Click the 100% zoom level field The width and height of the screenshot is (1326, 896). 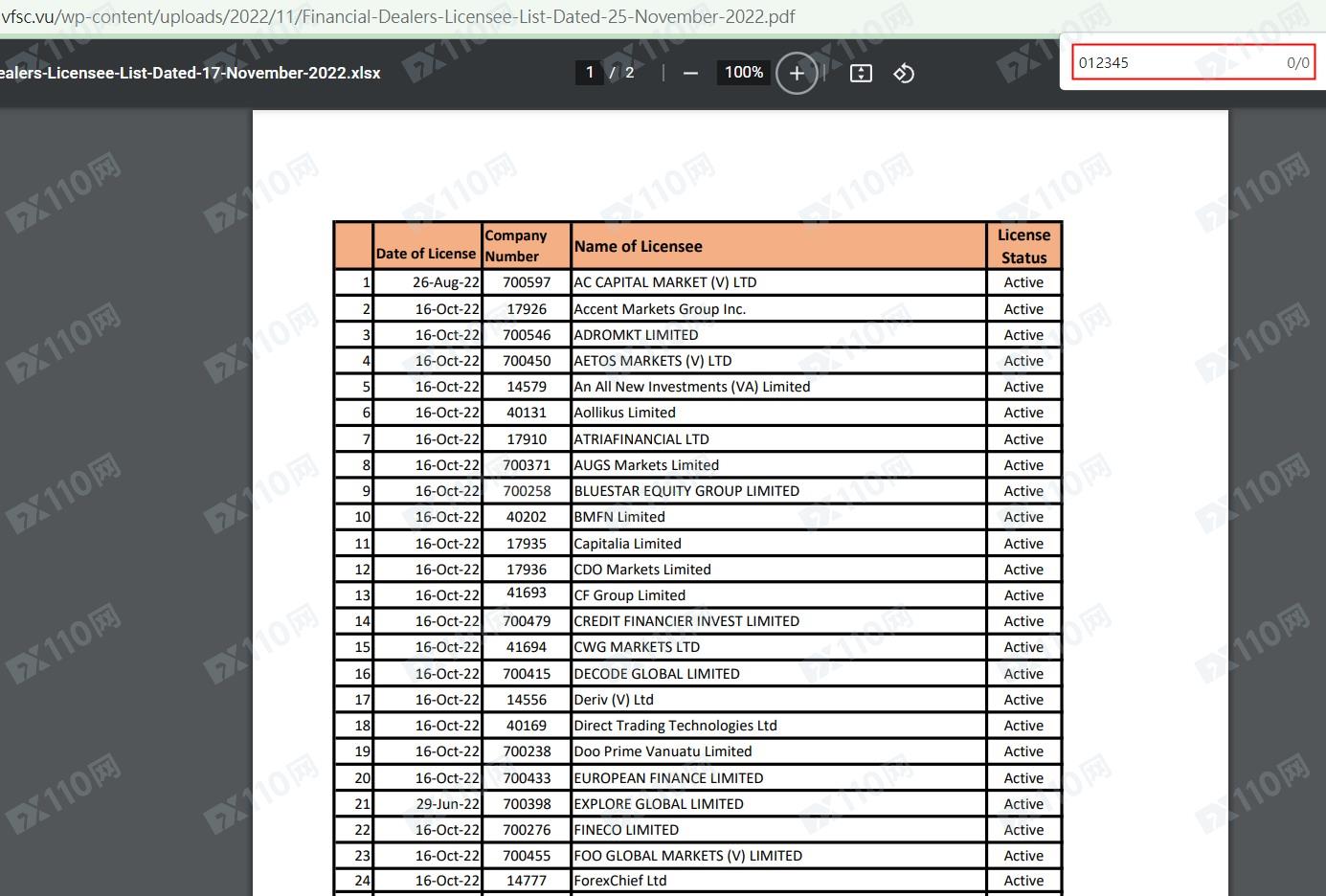click(x=743, y=73)
